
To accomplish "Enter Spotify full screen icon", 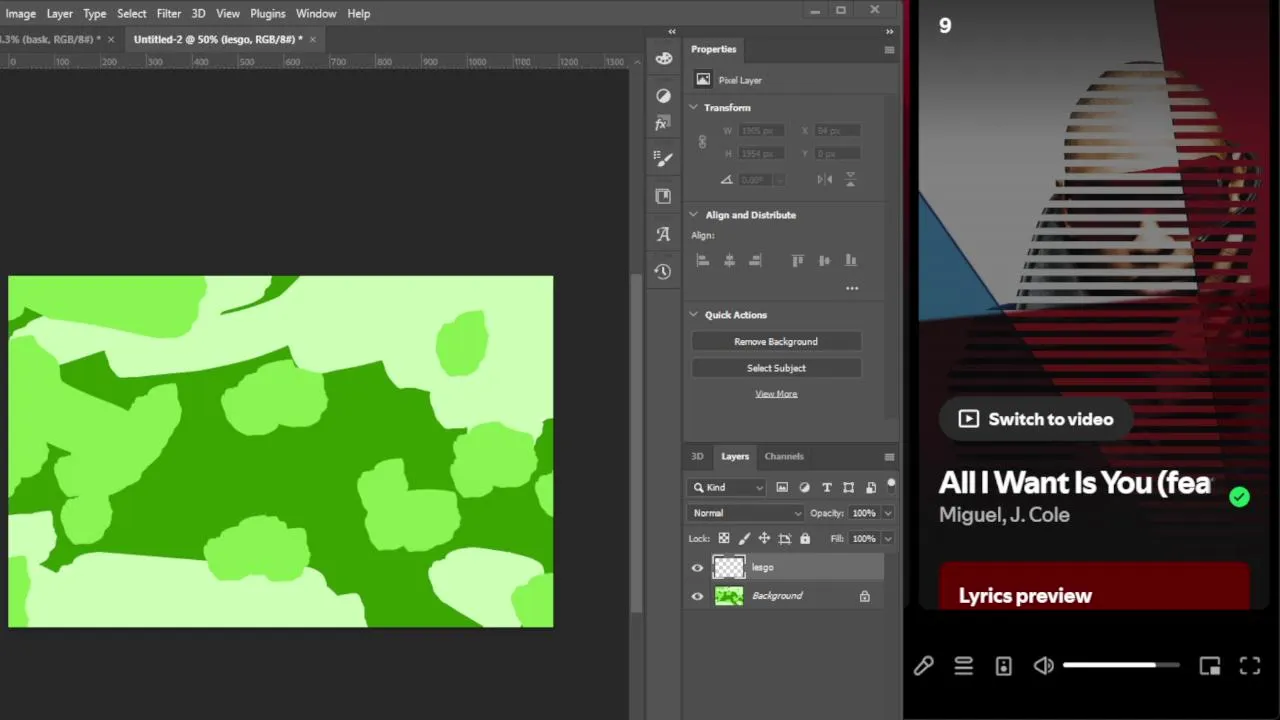I will pyautogui.click(x=1250, y=666).
